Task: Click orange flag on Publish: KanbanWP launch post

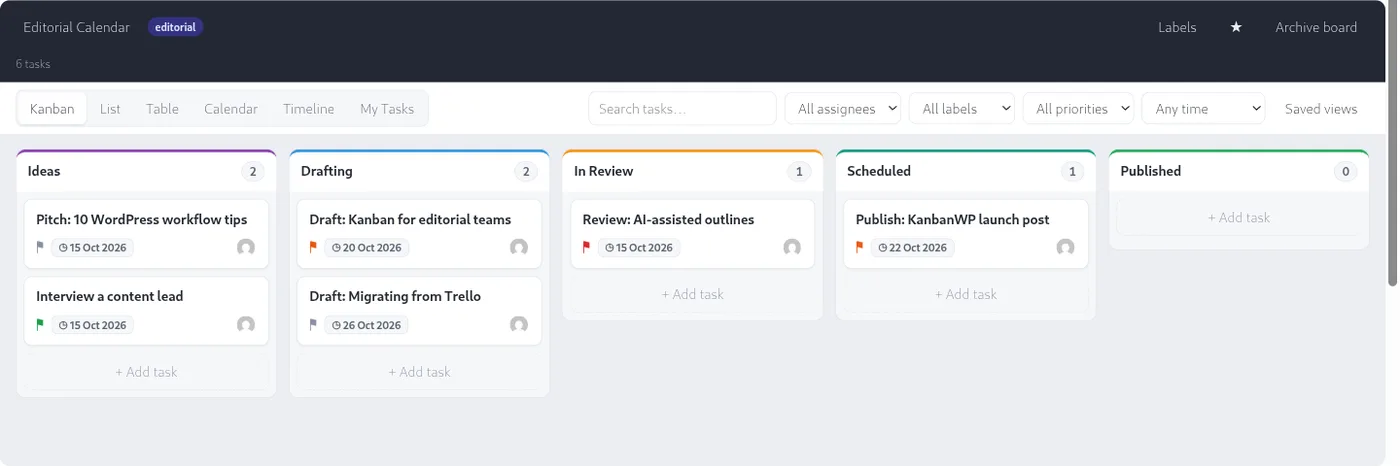Action: pos(859,247)
